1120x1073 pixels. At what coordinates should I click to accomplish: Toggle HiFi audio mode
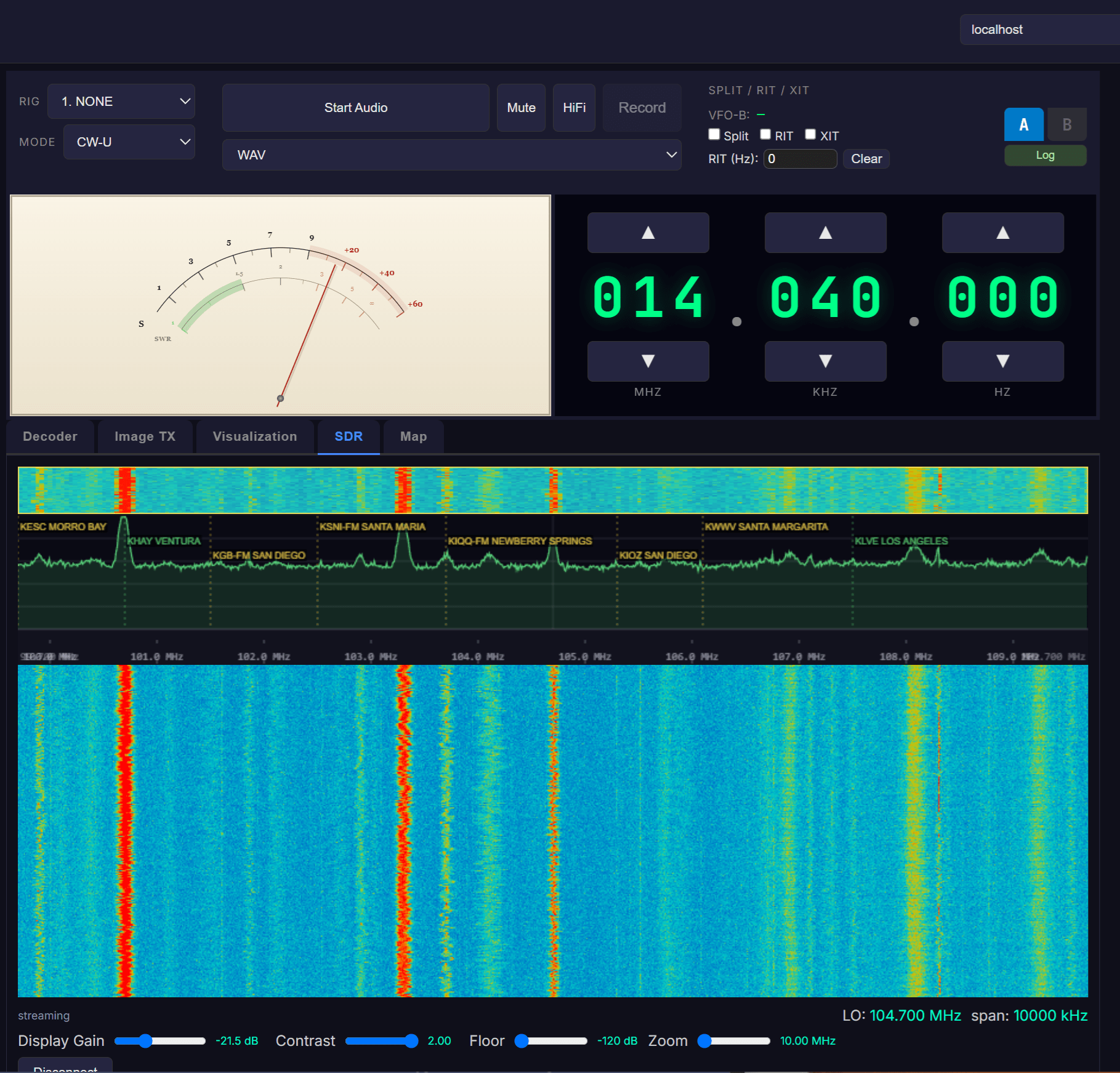click(x=574, y=108)
